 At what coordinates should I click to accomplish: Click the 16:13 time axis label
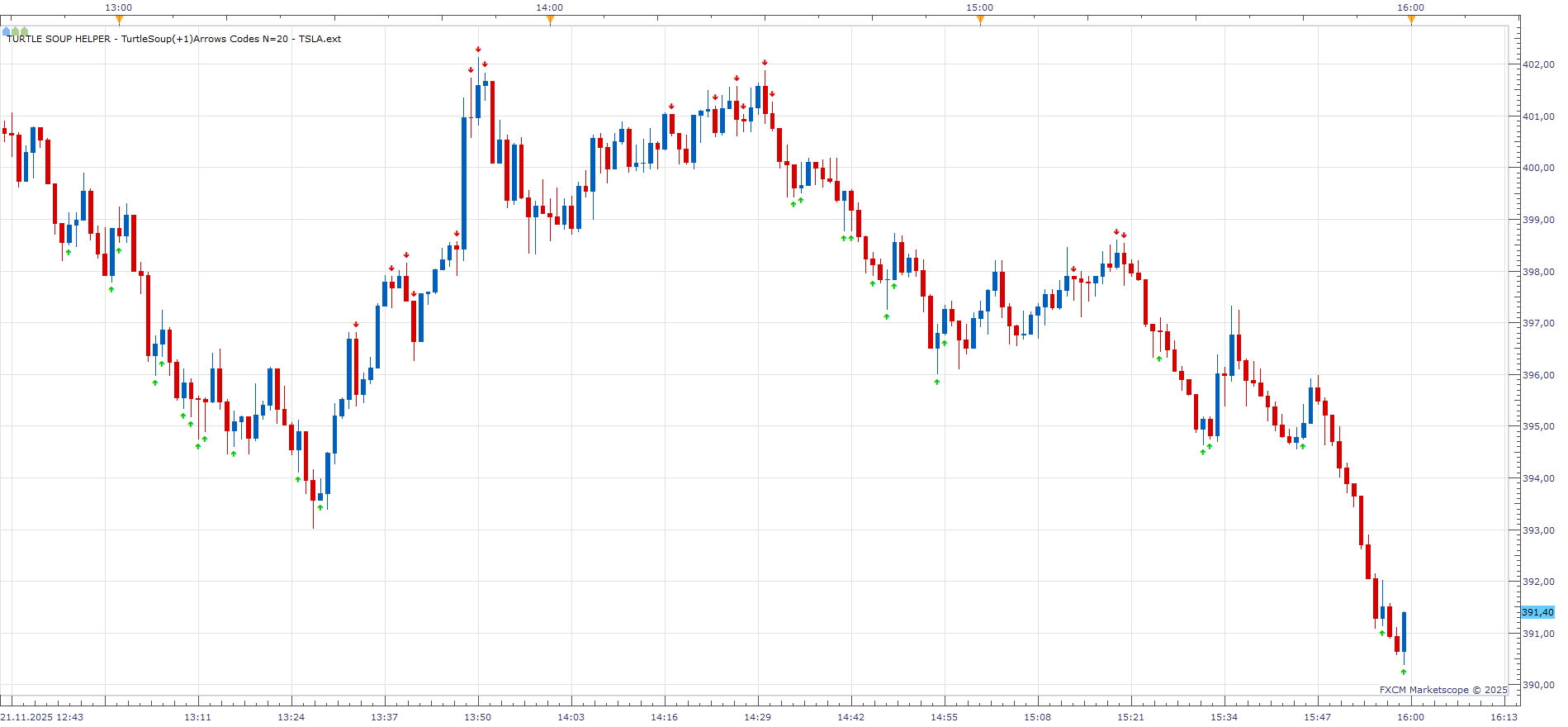[1504, 717]
